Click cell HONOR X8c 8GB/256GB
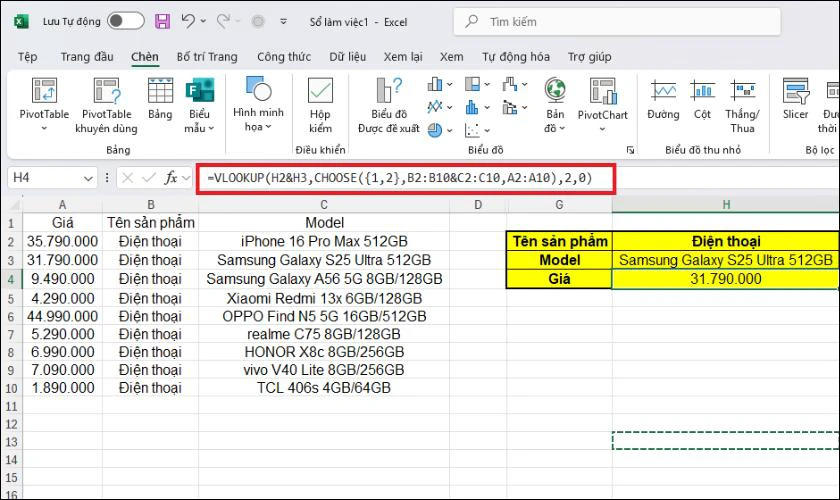The image size is (840, 500). tap(324, 352)
